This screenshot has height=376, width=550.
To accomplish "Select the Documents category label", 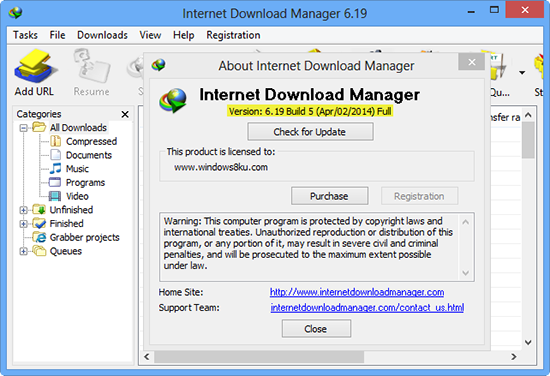I will (x=89, y=155).
